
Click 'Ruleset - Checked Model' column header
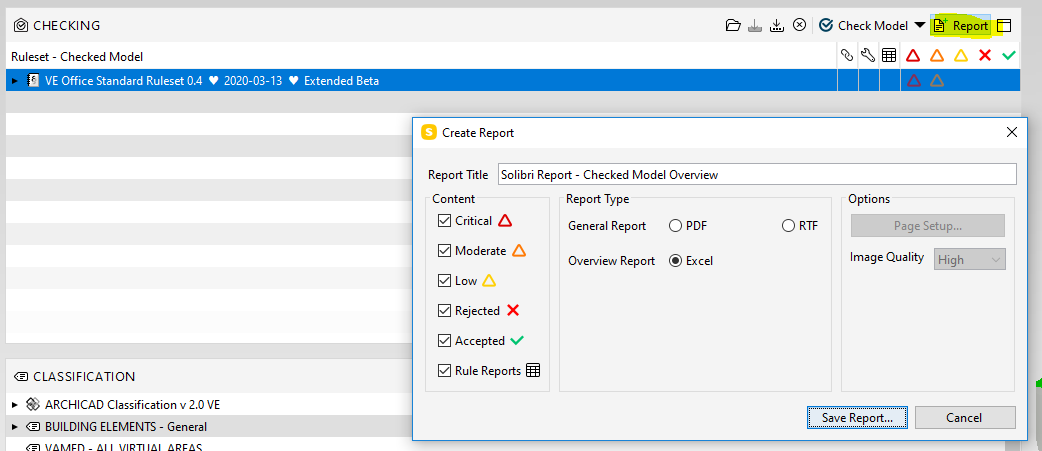point(77,57)
